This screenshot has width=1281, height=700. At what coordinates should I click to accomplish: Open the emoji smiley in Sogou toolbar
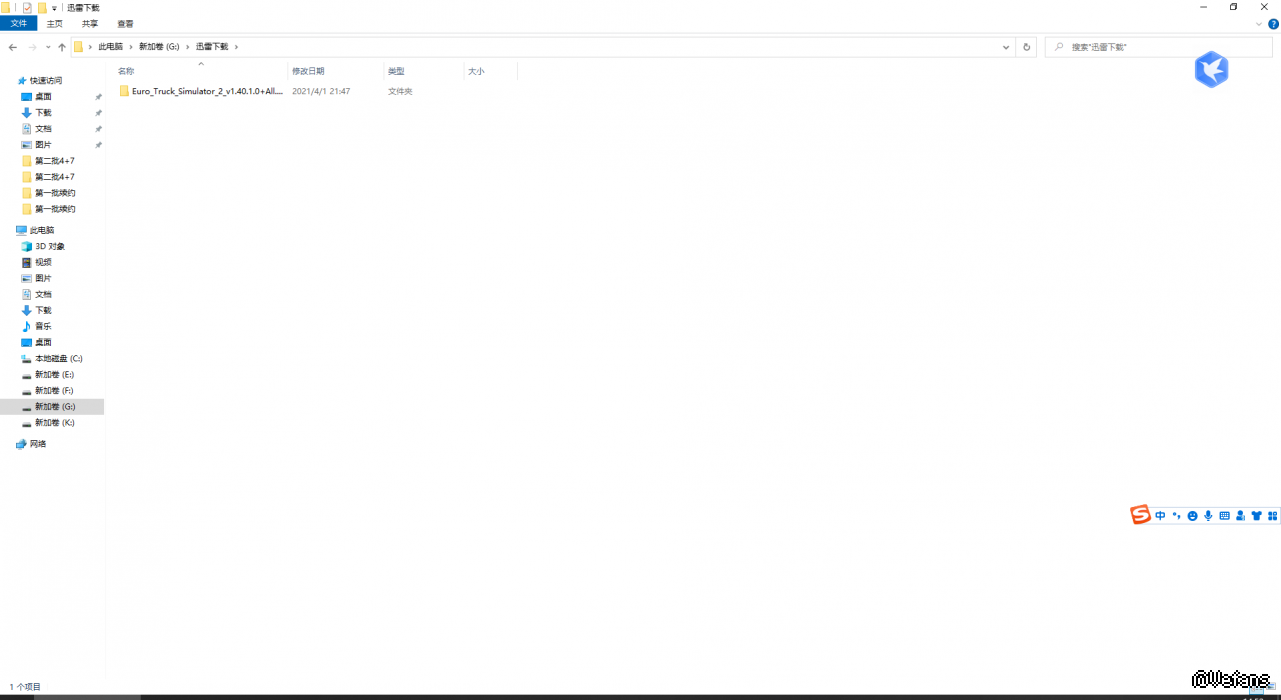[1192, 516]
